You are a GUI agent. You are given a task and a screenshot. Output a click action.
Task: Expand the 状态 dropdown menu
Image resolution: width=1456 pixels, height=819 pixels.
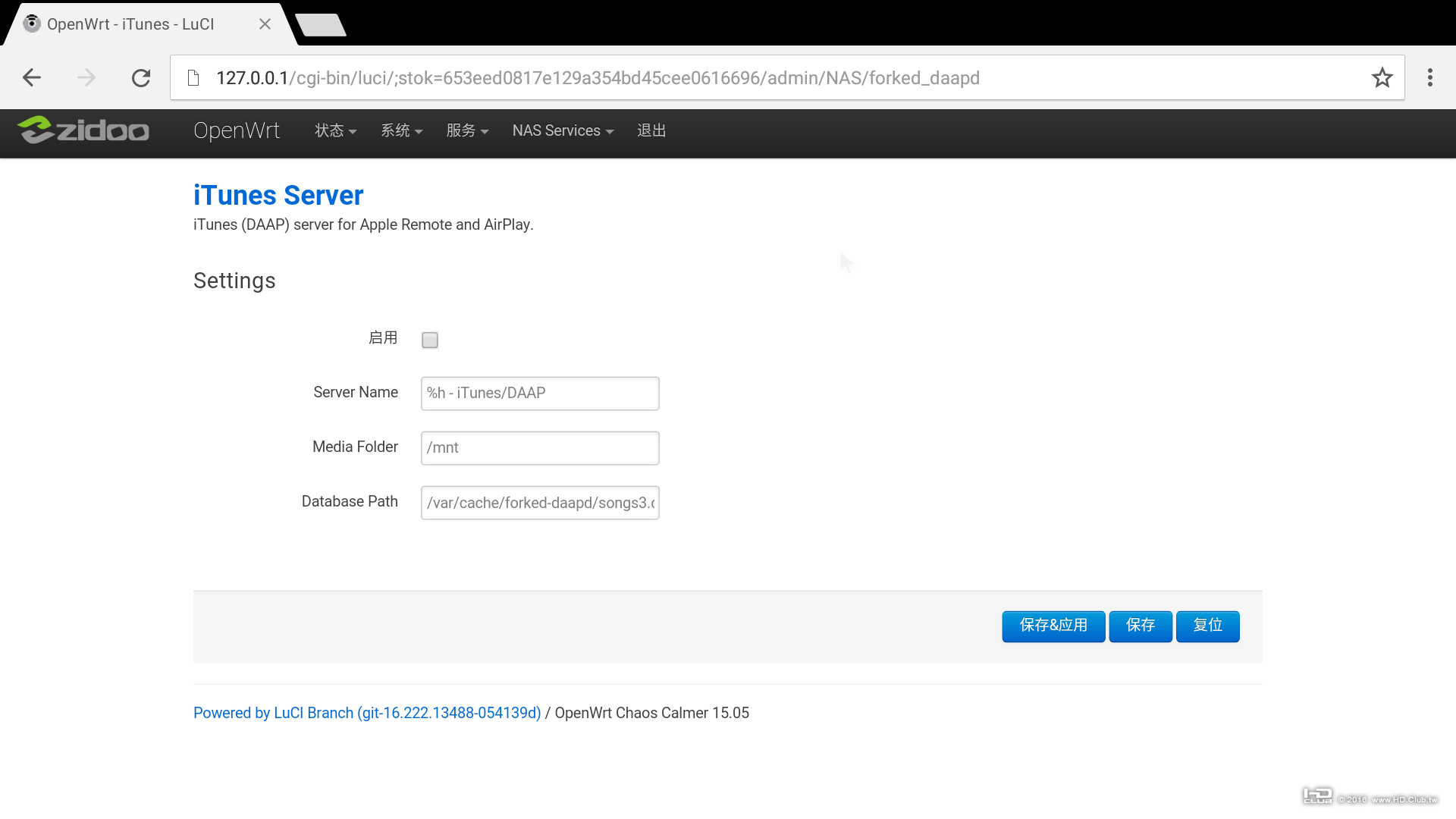pyautogui.click(x=335, y=130)
